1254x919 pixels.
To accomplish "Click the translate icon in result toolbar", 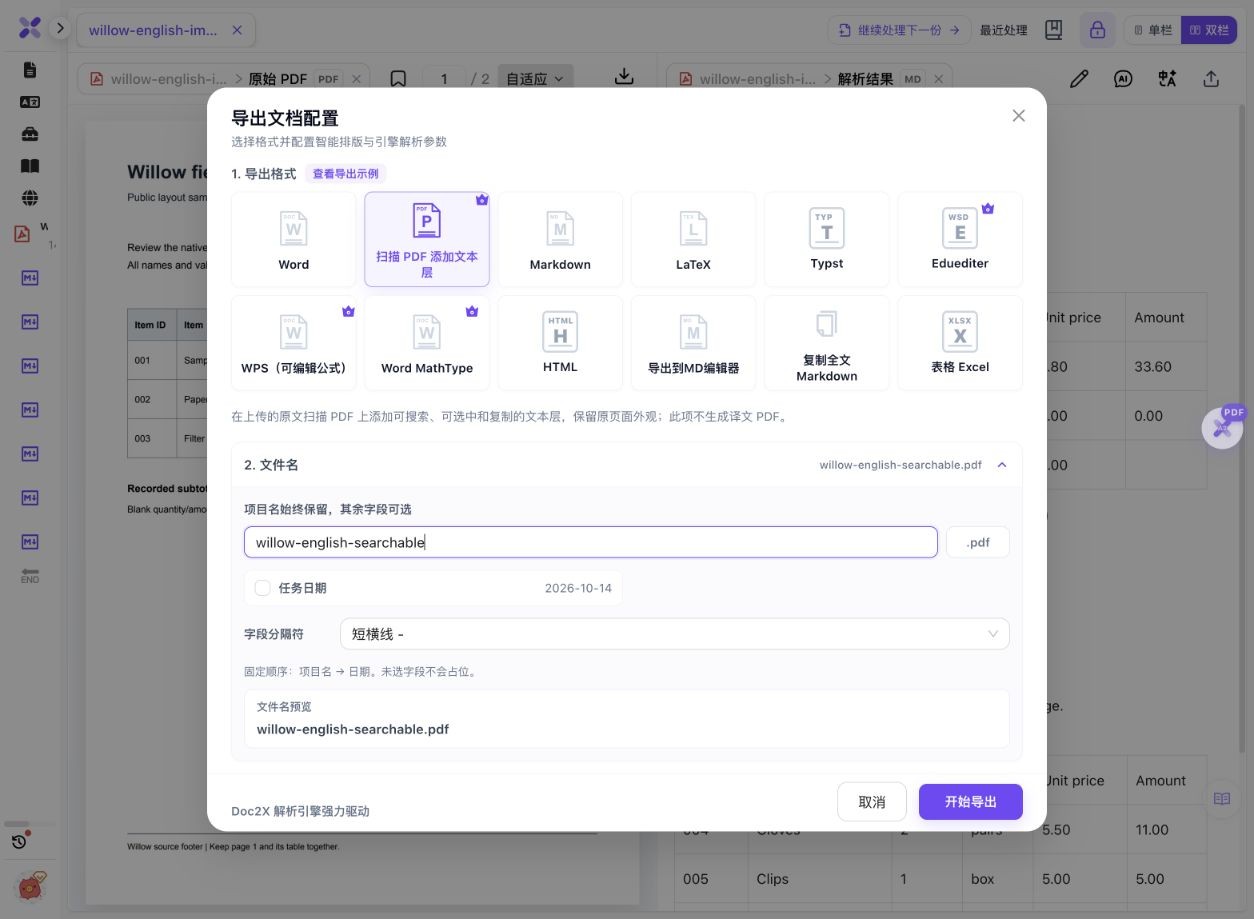I will point(1167,78).
